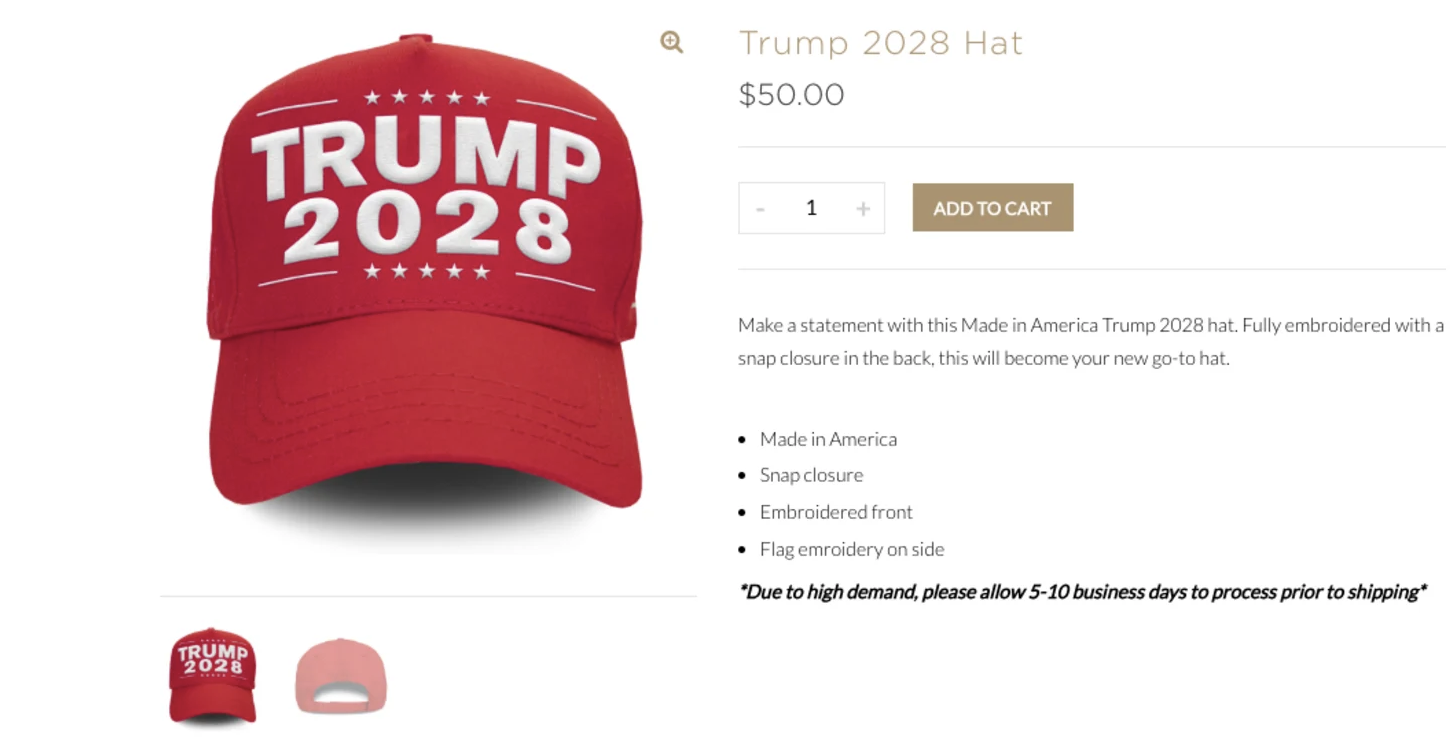Click the magnifier zoom icon on product image

click(671, 42)
